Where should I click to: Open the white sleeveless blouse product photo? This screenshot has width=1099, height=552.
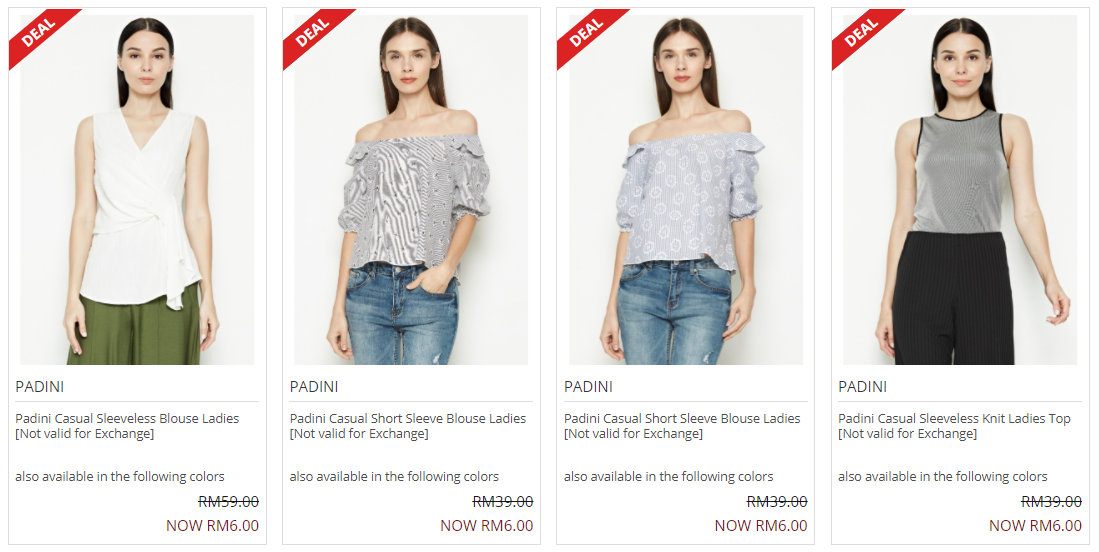(137, 189)
